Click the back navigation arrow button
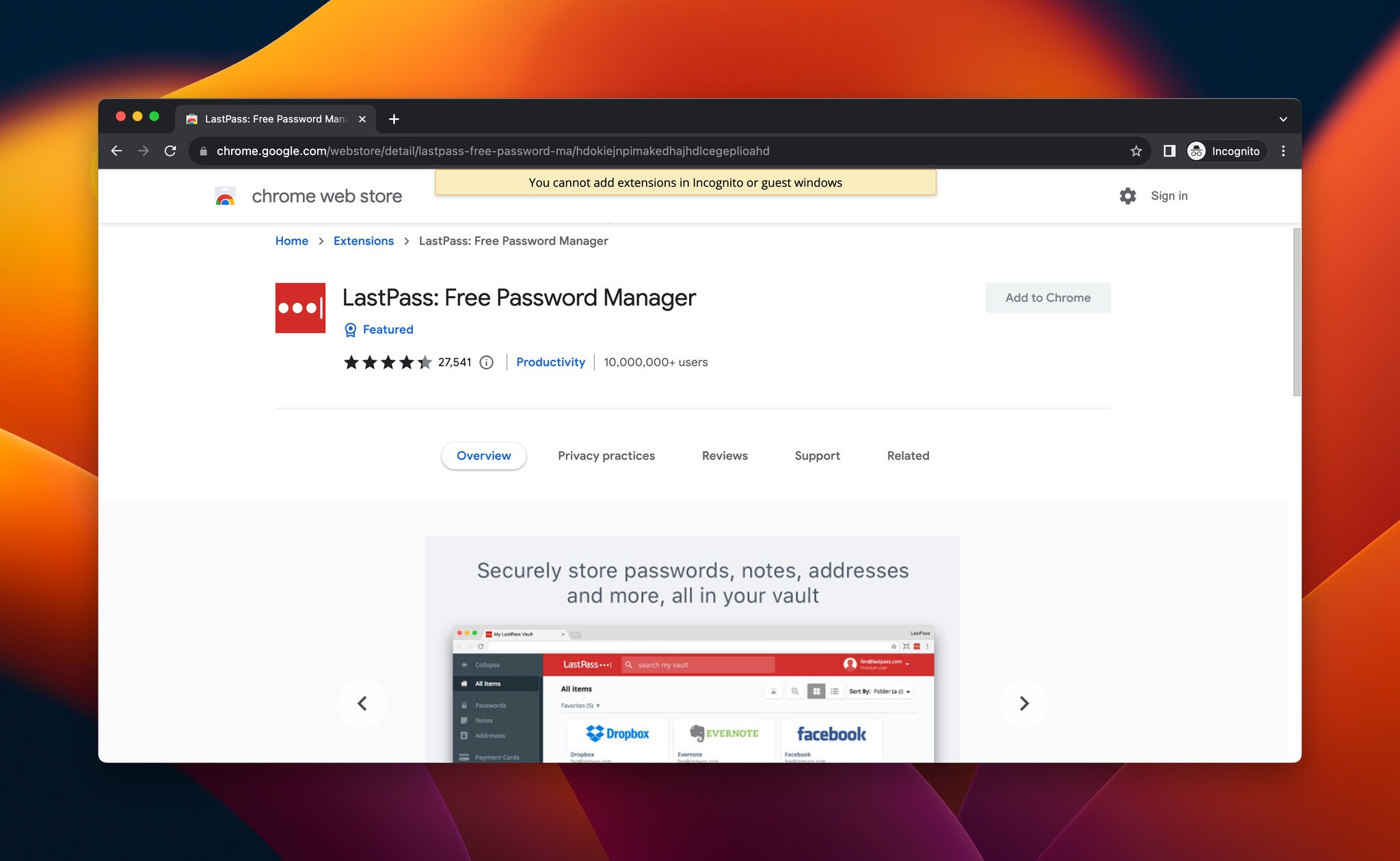 [x=117, y=150]
